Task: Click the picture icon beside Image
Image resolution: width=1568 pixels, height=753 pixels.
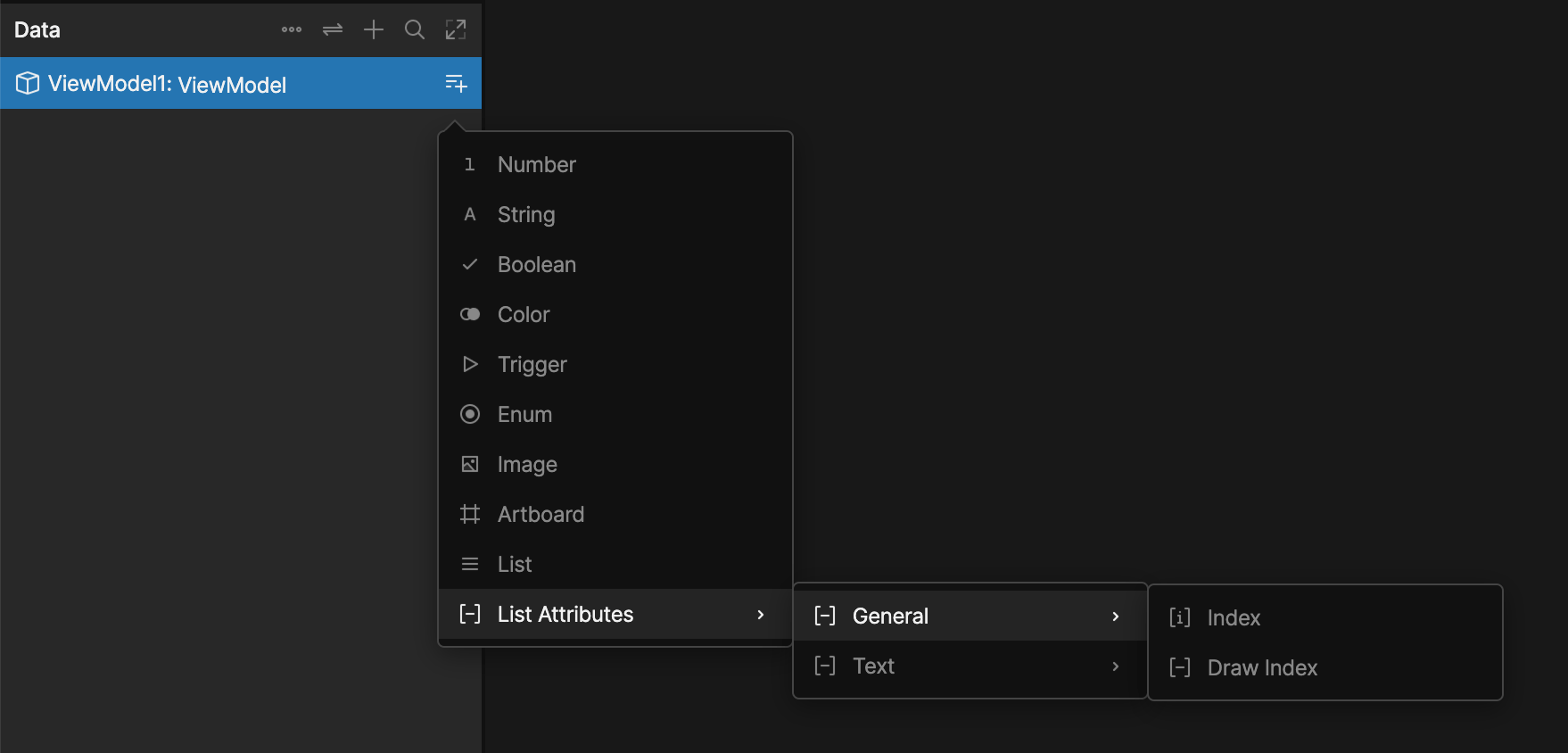Action: [x=470, y=464]
